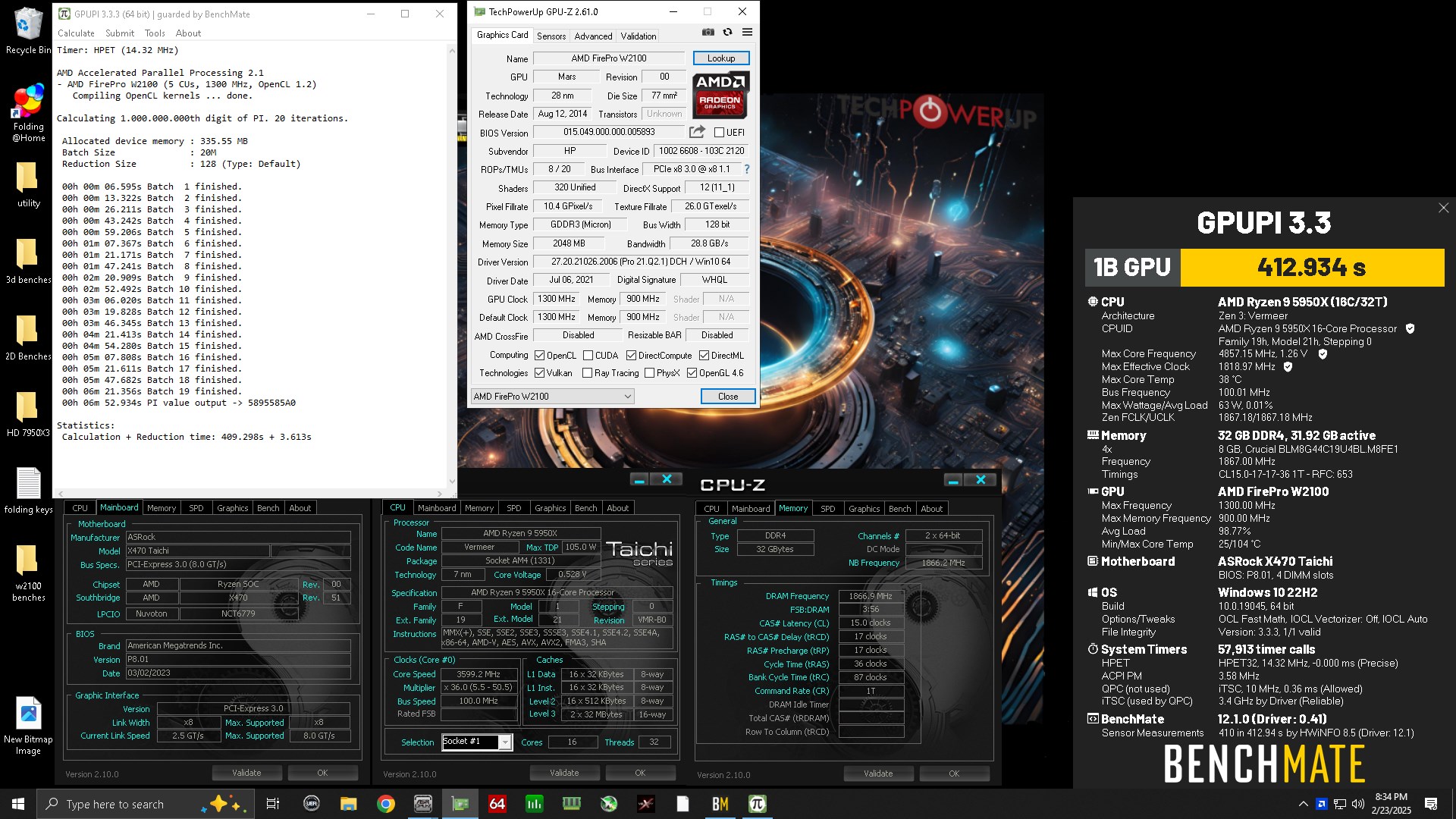Click the GPU-Z refresh icon
Viewport: 1456px width, 819px height.
coord(727,33)
